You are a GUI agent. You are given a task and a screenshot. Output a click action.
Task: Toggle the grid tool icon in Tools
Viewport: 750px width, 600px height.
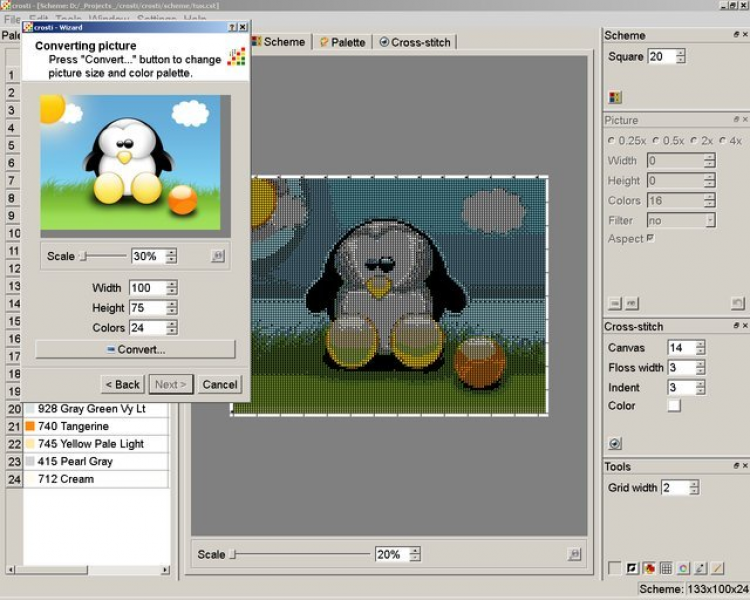[x=666, y=568]
